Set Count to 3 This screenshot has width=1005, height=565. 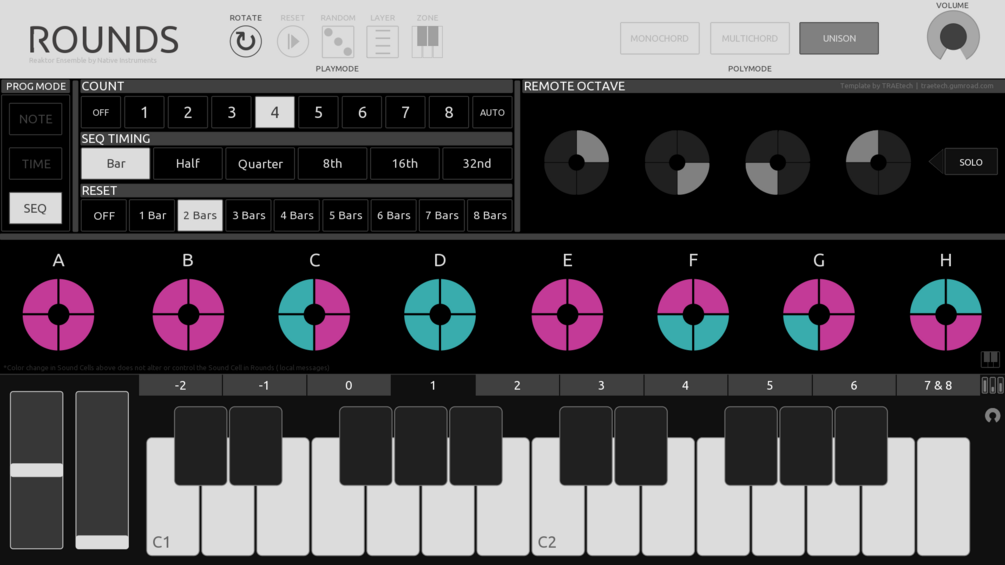[x=231, y=112]
